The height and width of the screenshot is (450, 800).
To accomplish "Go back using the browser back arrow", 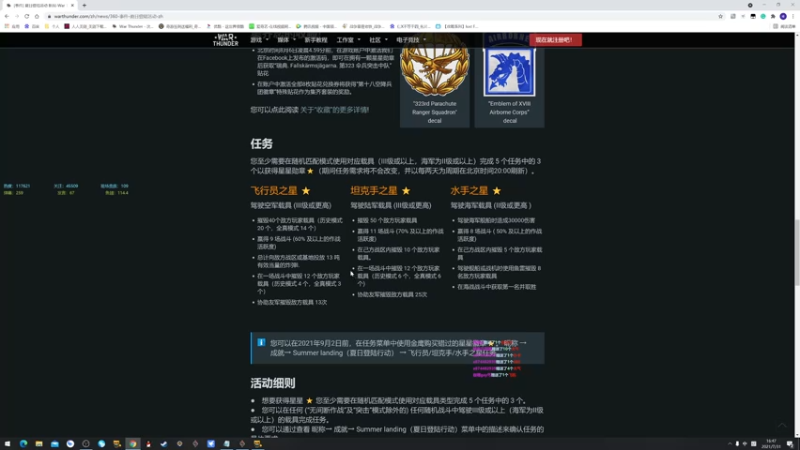I will click(7, 16).
